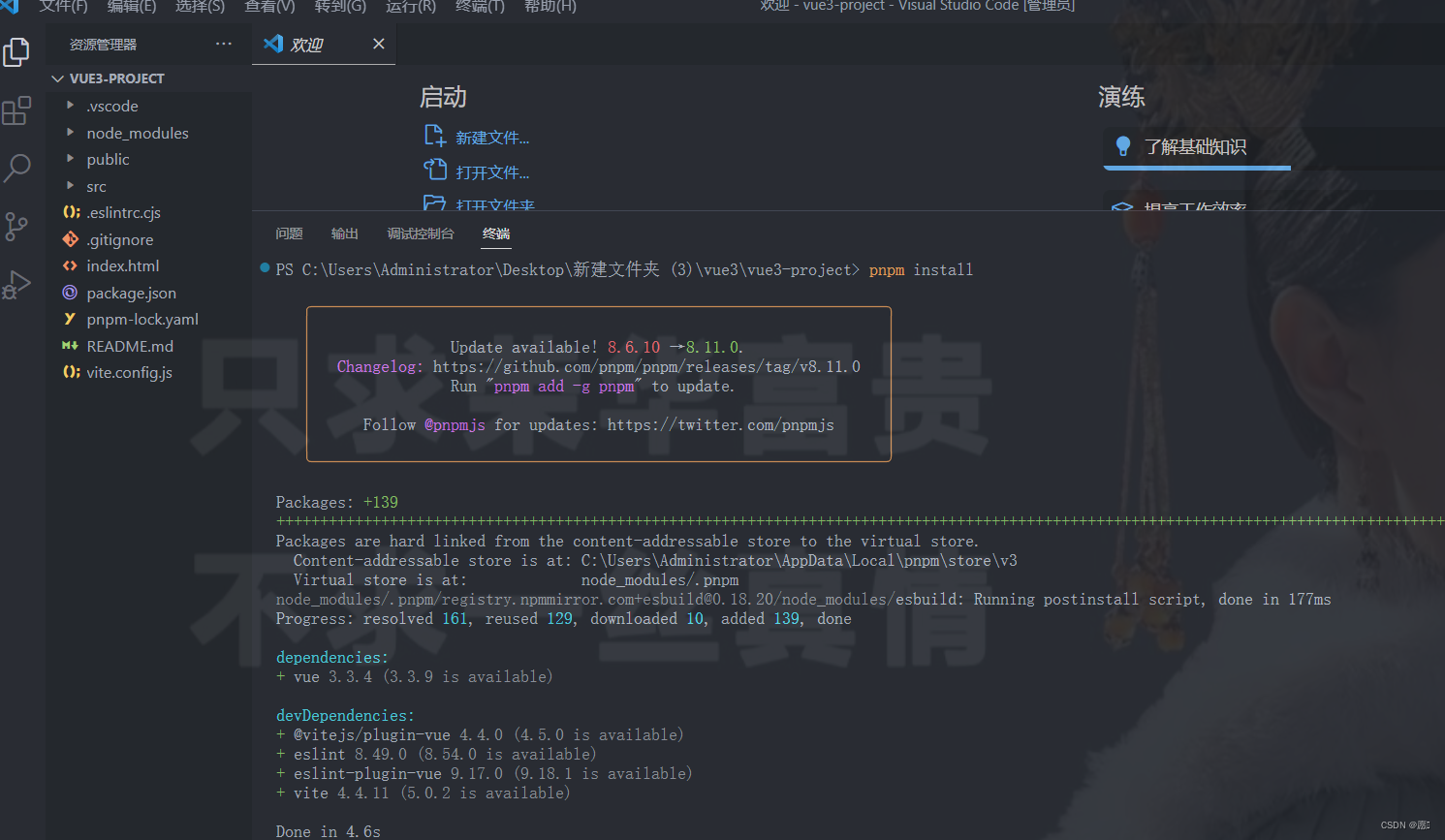Click the 打开文件... link
This screenshot has height=840, width=1445.
pyautogui.click(x=492, y=172)
